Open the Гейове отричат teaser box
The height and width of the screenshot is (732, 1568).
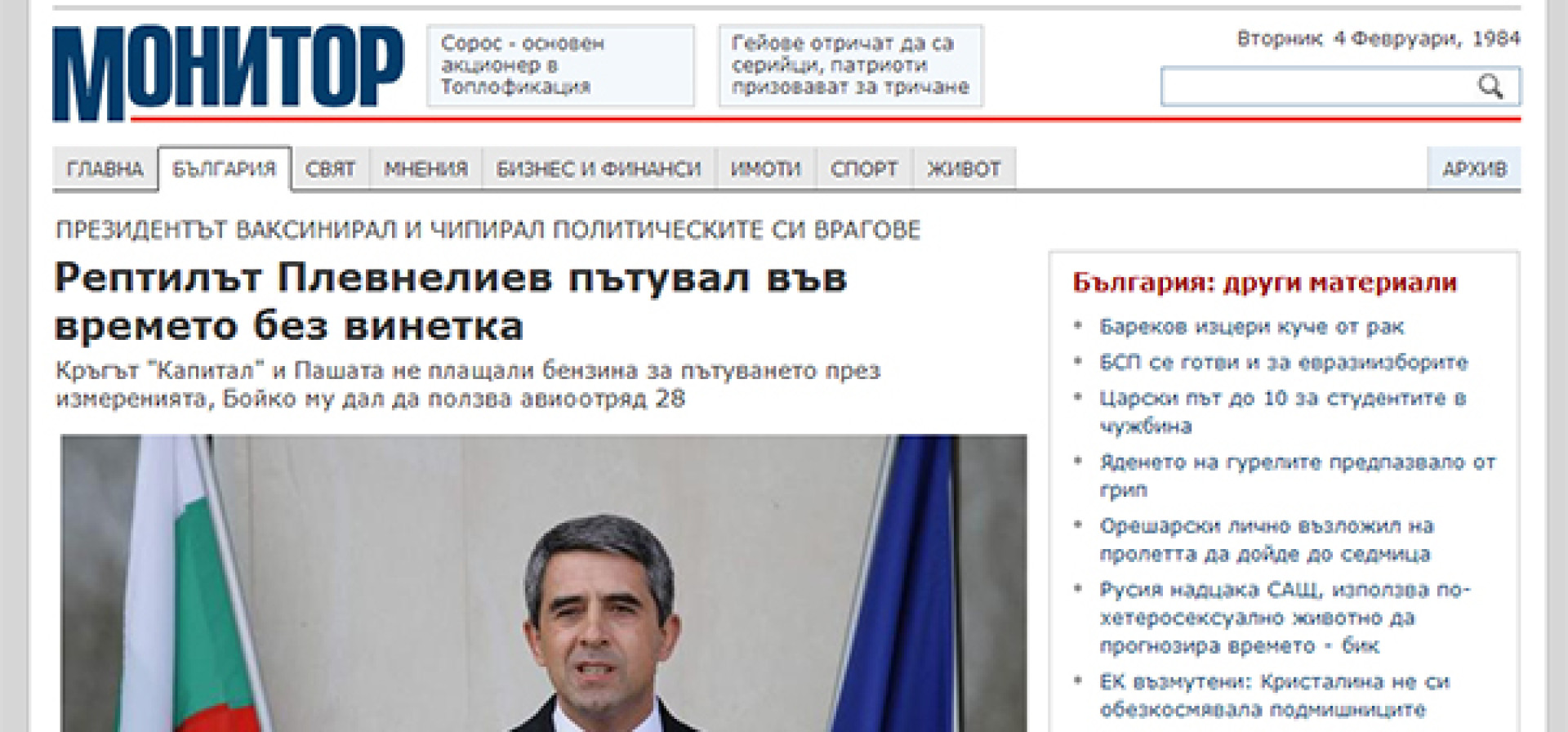[850, 65]
